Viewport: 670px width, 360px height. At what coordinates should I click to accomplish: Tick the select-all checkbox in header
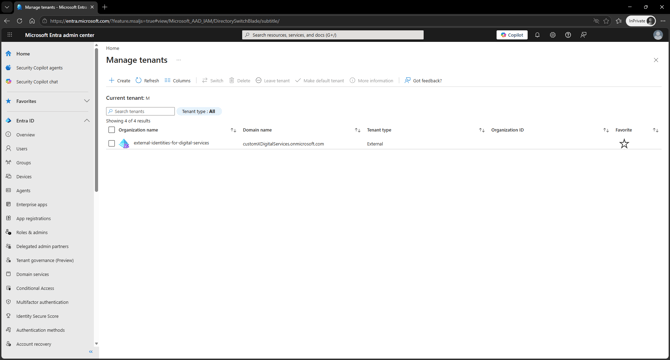click(112, 130)
